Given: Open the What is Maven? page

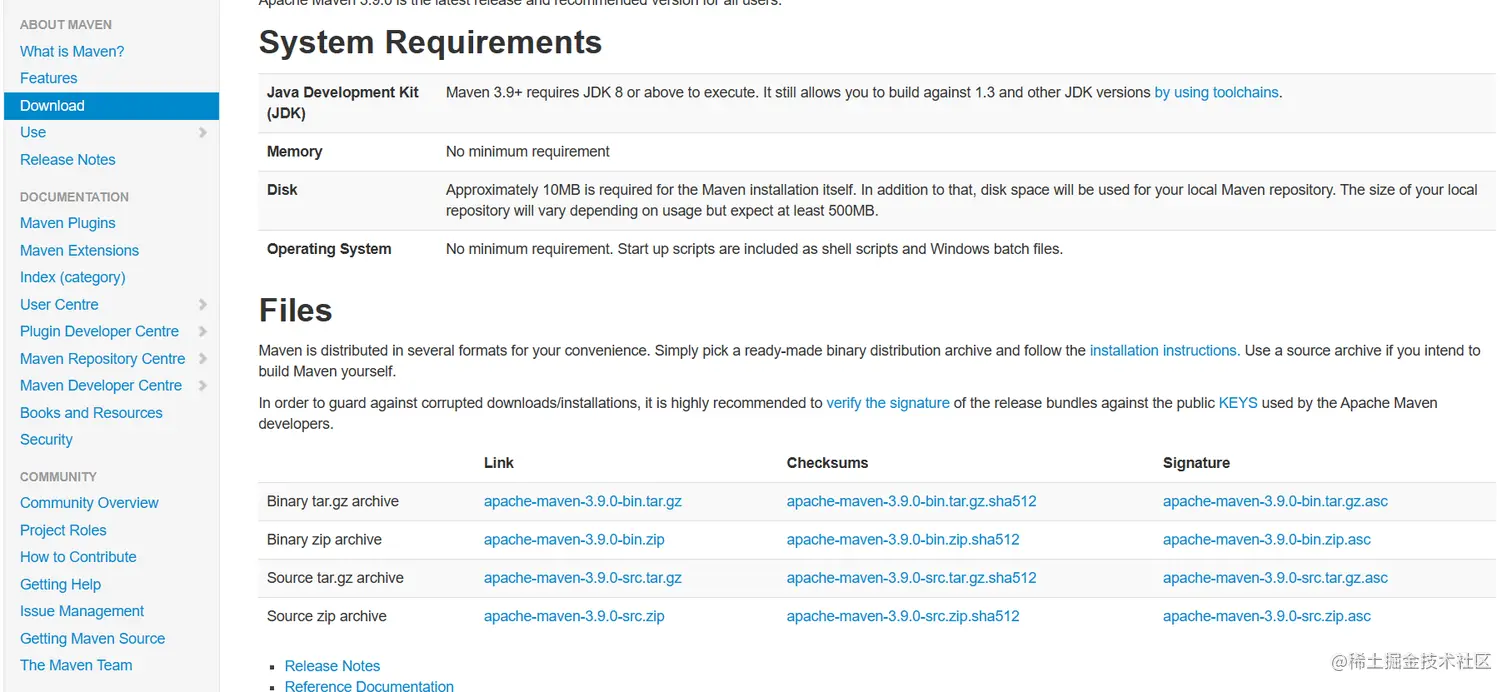Looking at the screenshot, I should (72, 51).
